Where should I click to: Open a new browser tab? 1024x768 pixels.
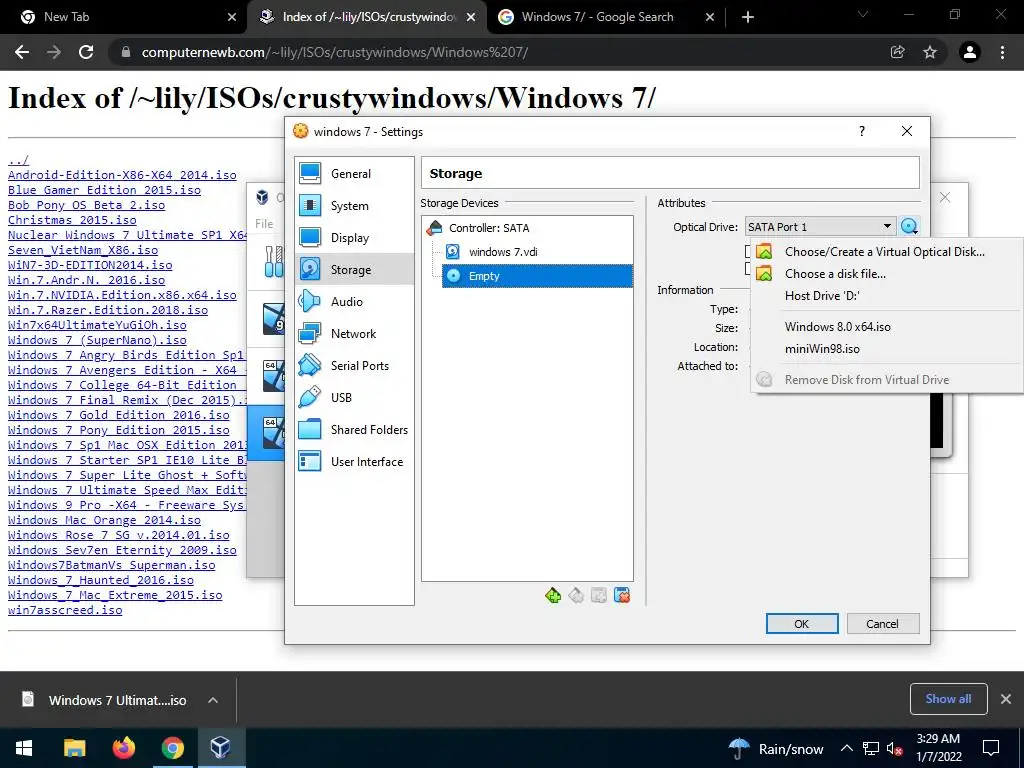[x=748, y=17]
